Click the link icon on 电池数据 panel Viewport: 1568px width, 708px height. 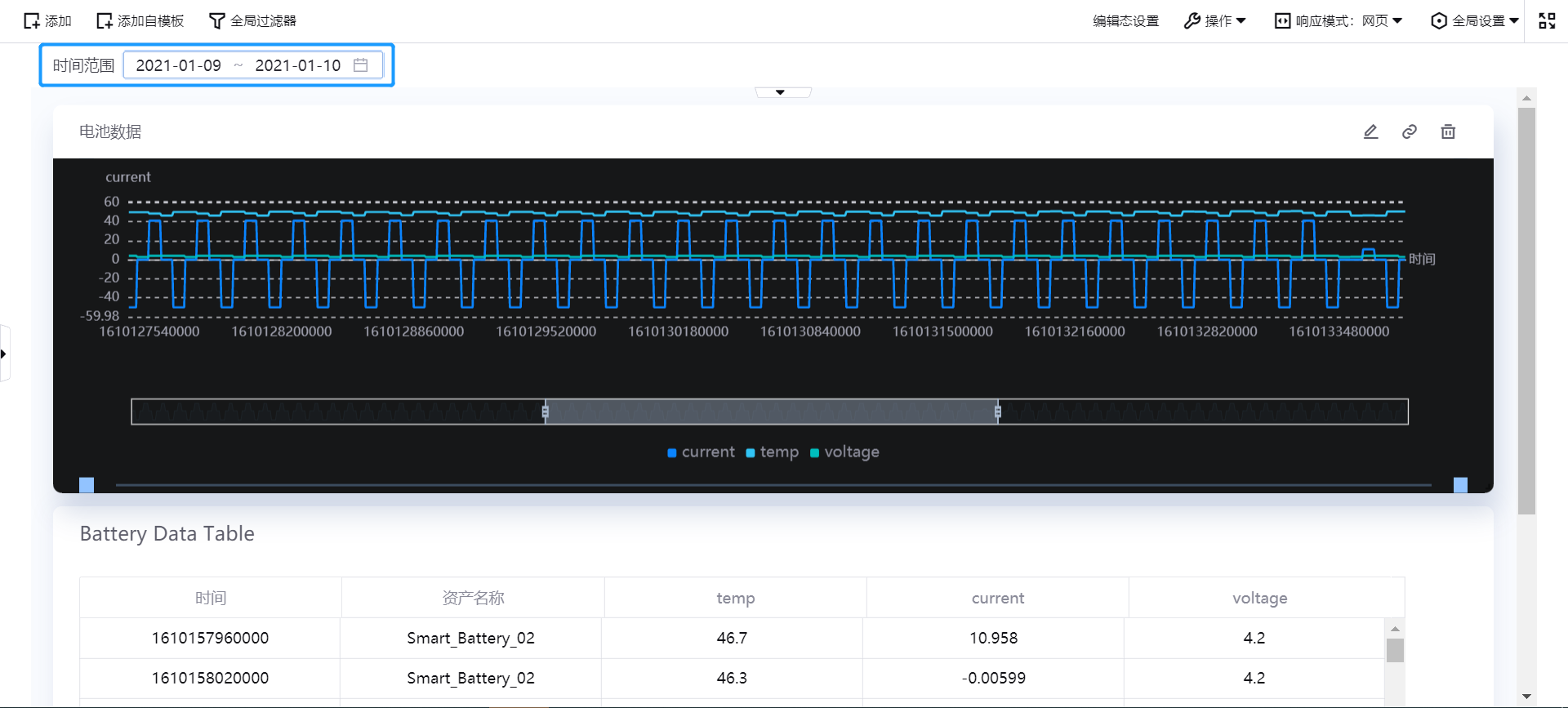click(1409, 131)
